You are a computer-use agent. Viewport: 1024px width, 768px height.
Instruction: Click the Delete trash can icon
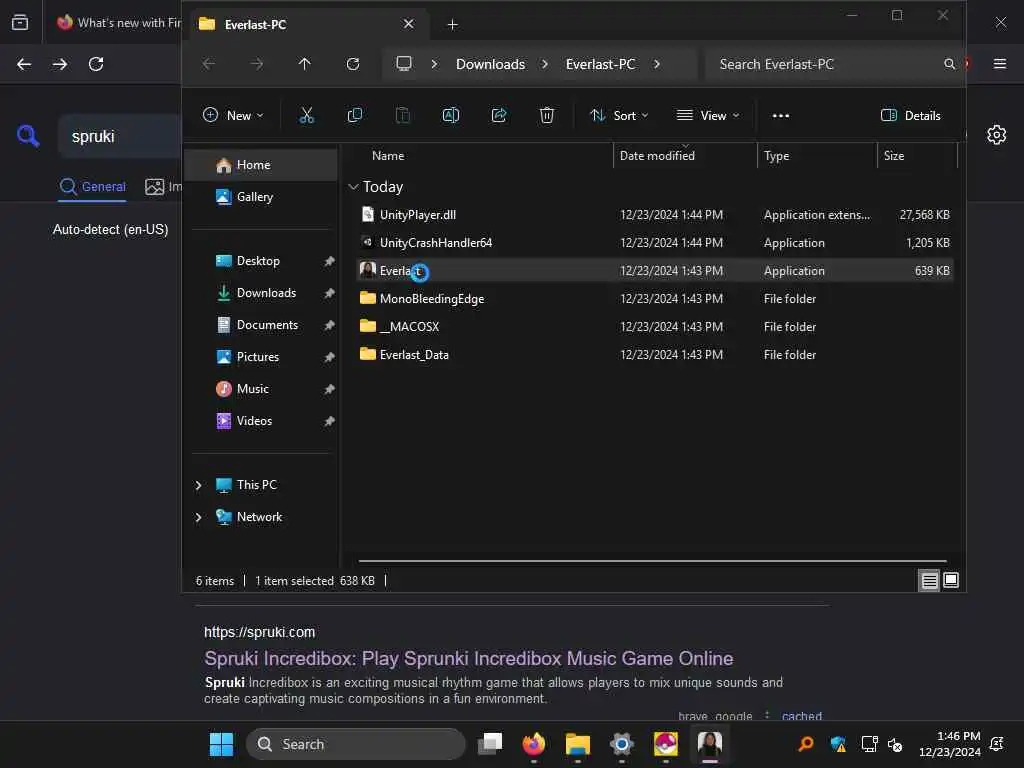click(x=547, y=116)
